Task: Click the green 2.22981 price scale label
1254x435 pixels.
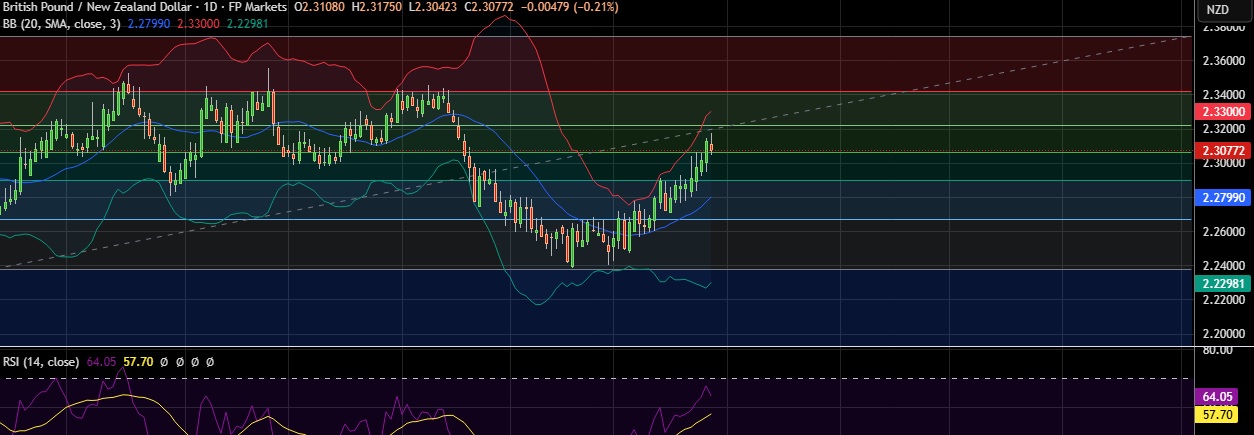Action: [x=1222, y=283]
